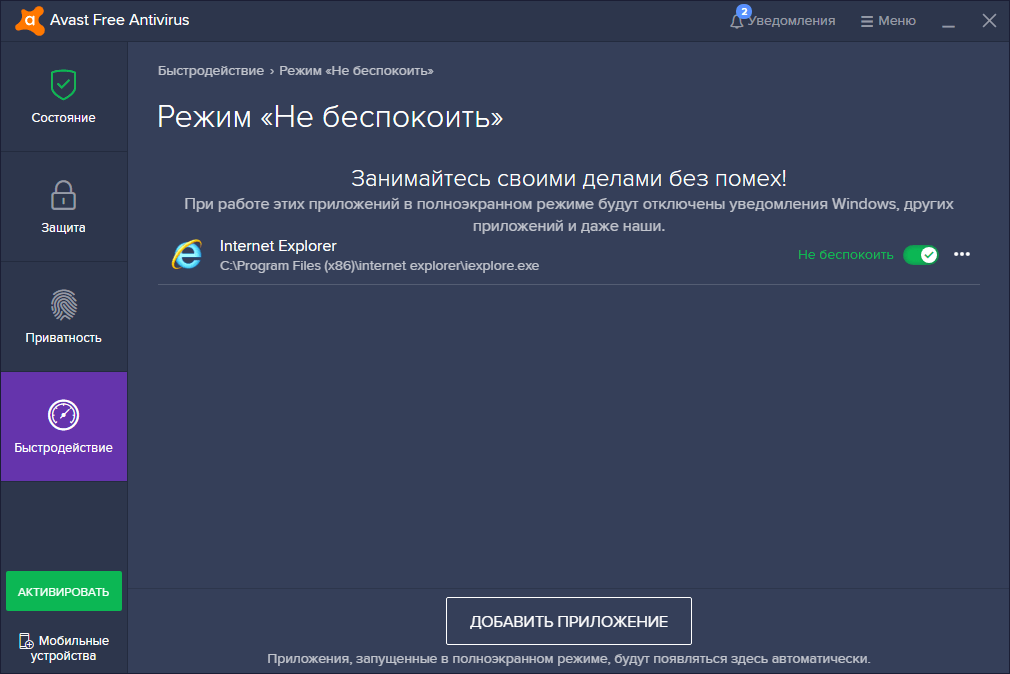Click the notification badge showing 2

(742, 11)
